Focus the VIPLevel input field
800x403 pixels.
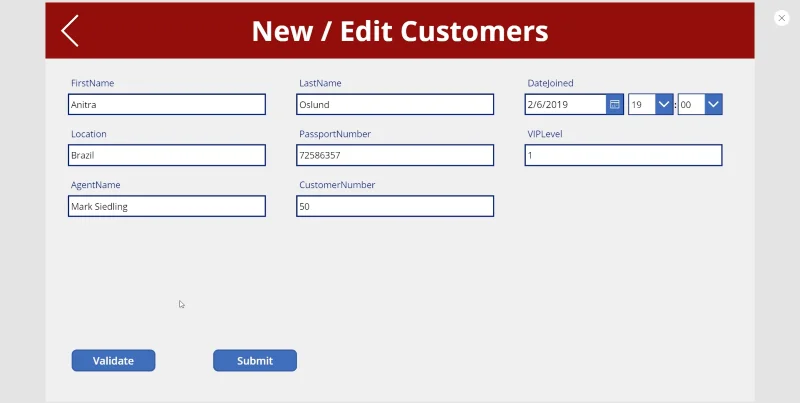coord(623,155)
